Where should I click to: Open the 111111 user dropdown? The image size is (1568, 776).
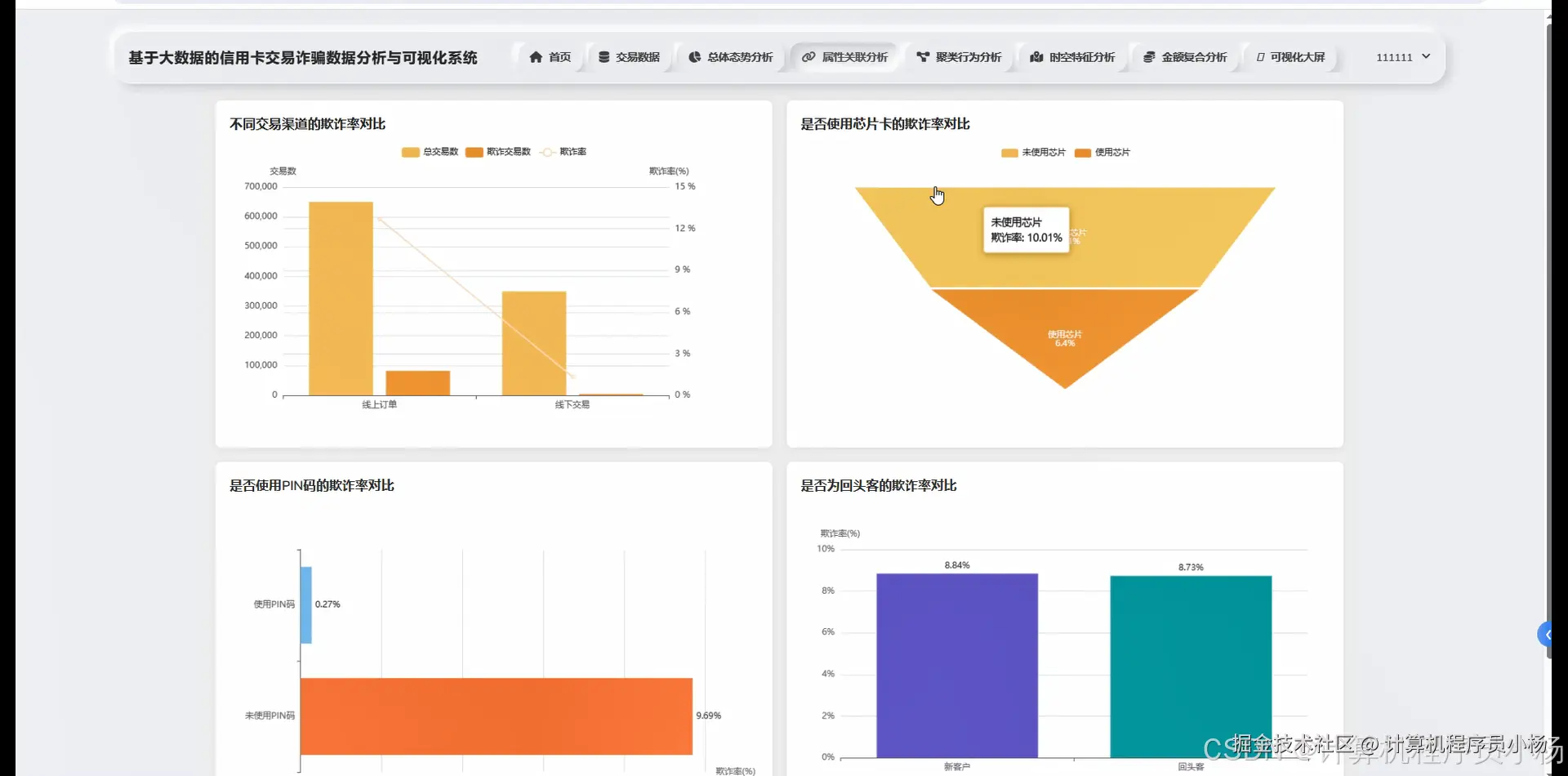1403,57
